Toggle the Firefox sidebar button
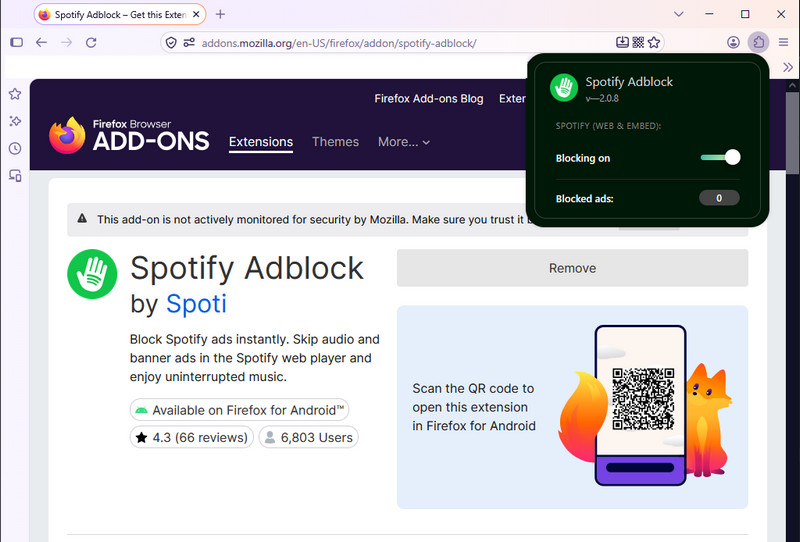The width and height of the screenshot is (800, 542). (17, 42)
